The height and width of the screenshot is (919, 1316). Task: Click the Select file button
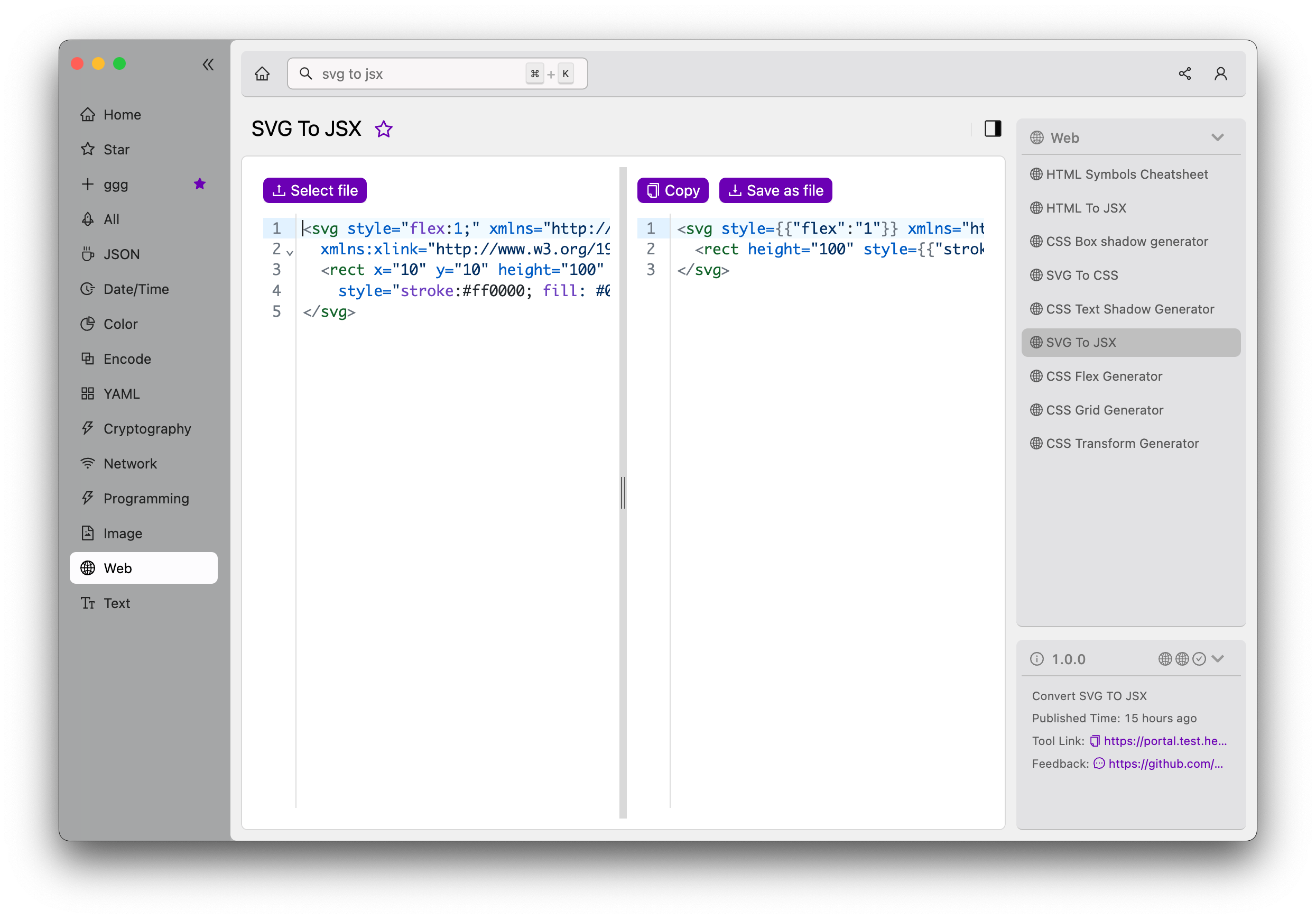pyautogui.click(x=314, y=190)
